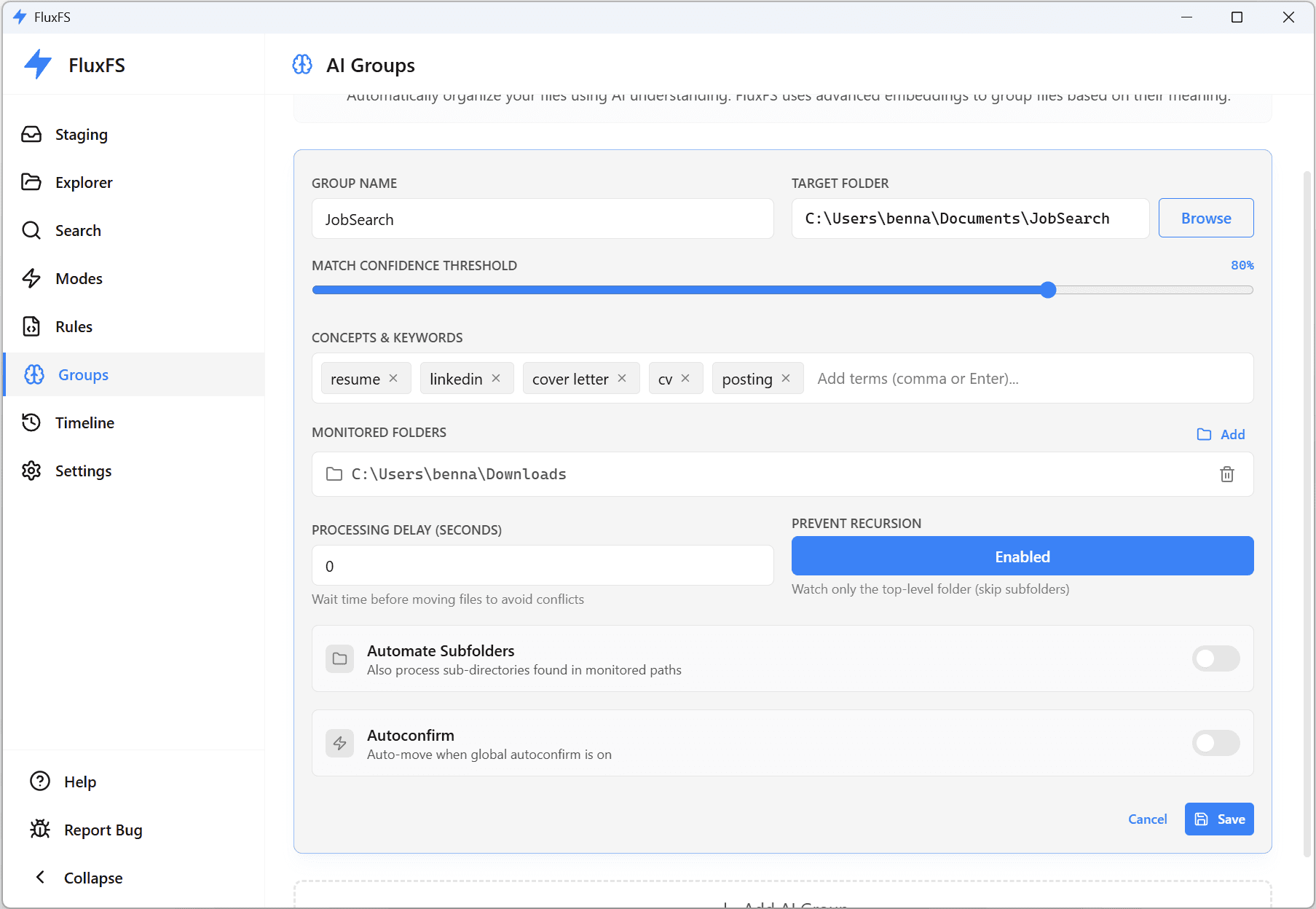Save the JobSearch group
This screenshot has width=1316, height=909.
pos(1218,819)
